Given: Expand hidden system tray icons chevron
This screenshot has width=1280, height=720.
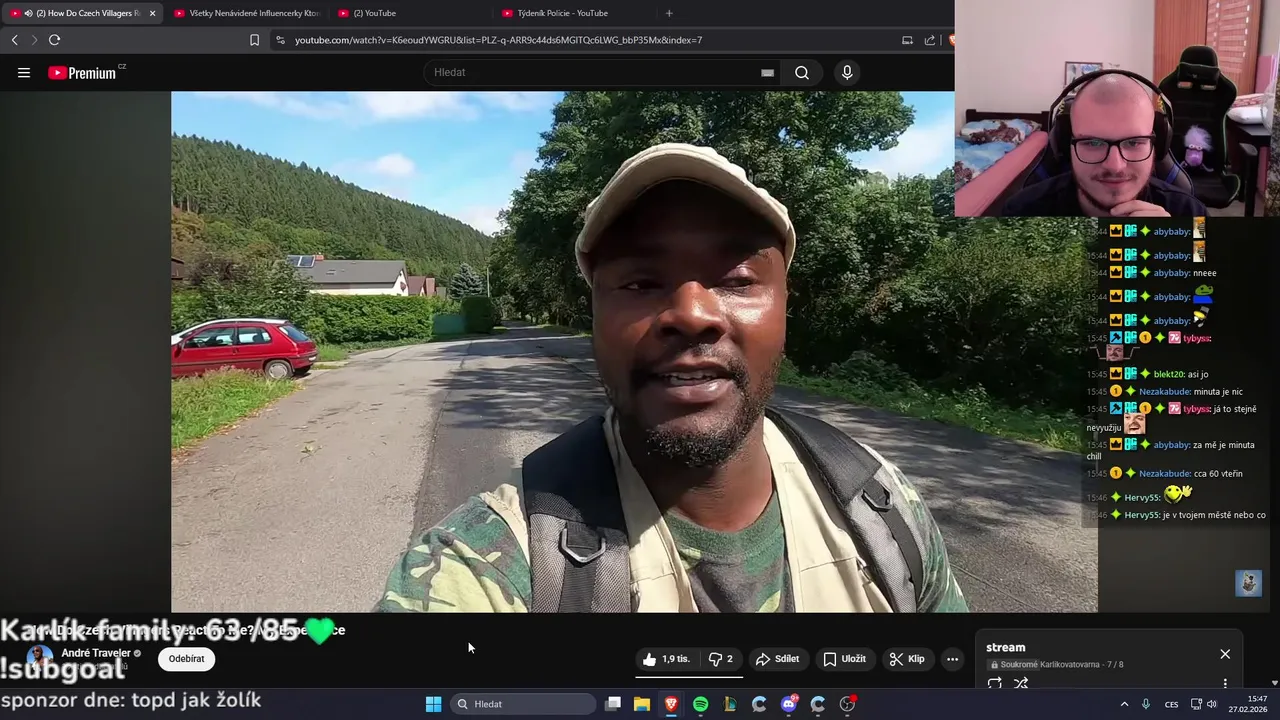Looking at the screenshot, I should tap(1124, 704).
